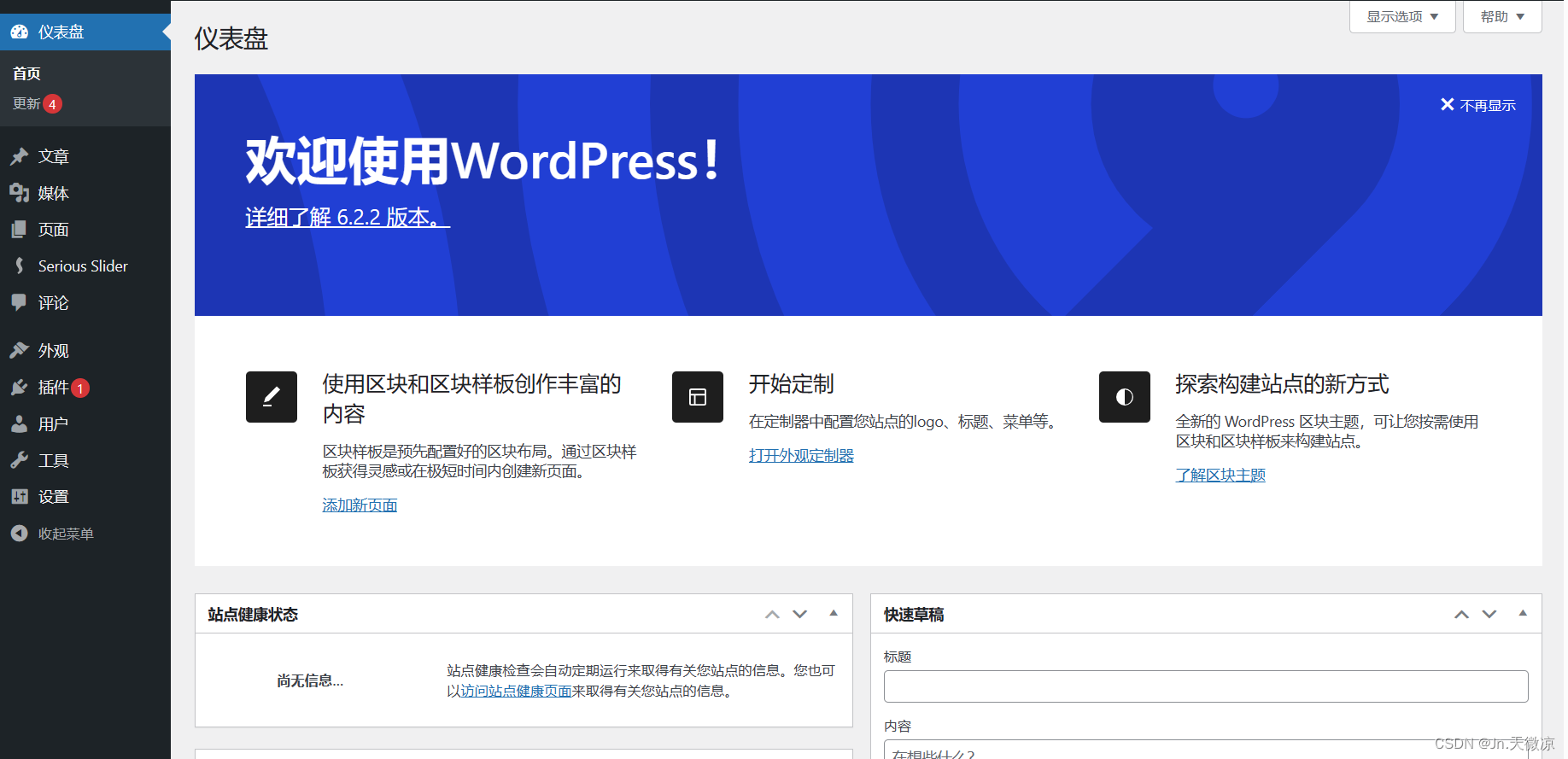
Task: Click the user icon next to 用户
Action: tap(20, 424)
